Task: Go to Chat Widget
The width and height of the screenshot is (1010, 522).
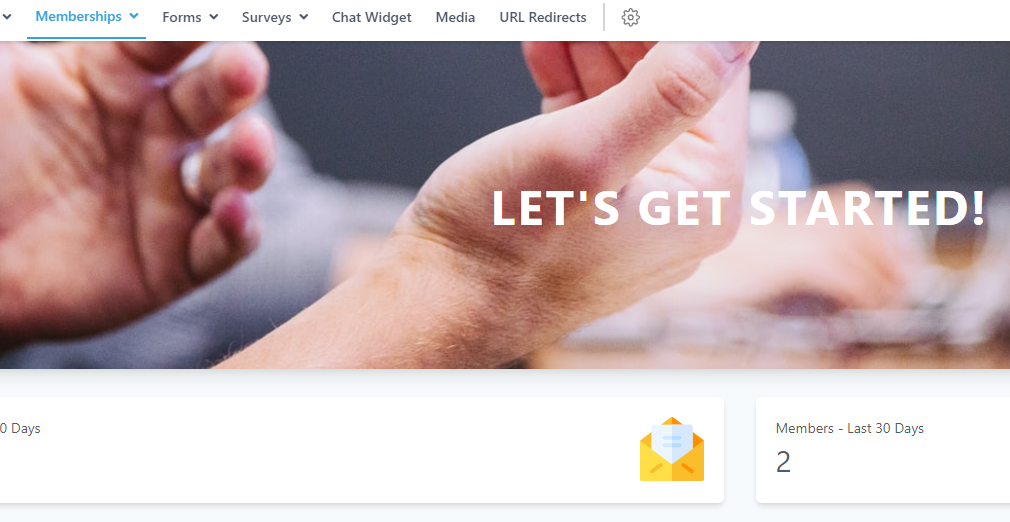Action: tap(372, 17)
